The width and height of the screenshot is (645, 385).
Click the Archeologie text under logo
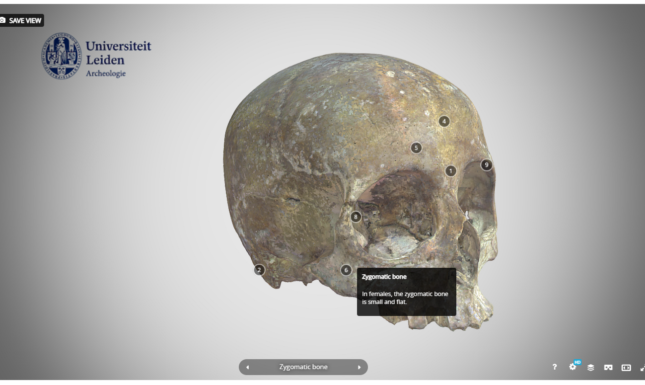point(106,74)
